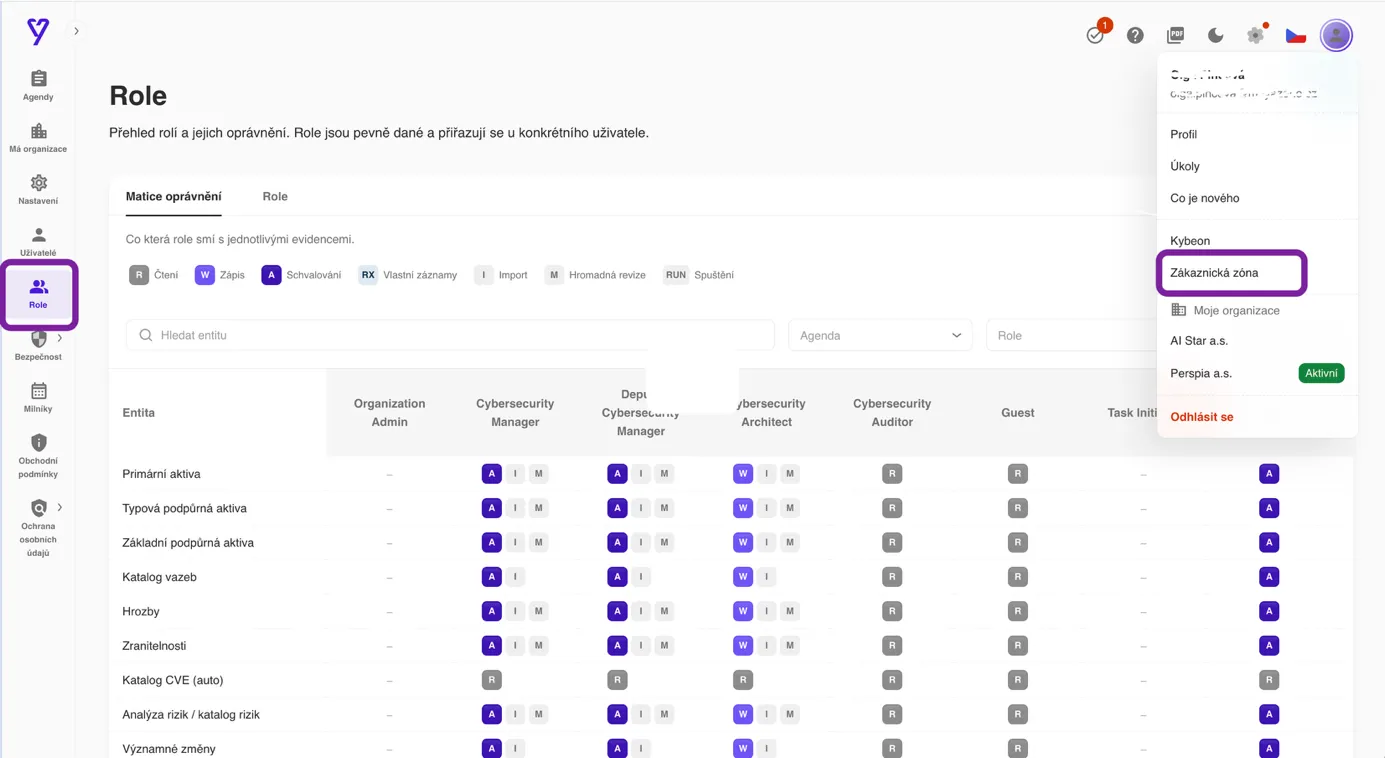Screen dimensions: 1385x758
Task: Click the Hrozby entity row label
Action: coord(141,612)
